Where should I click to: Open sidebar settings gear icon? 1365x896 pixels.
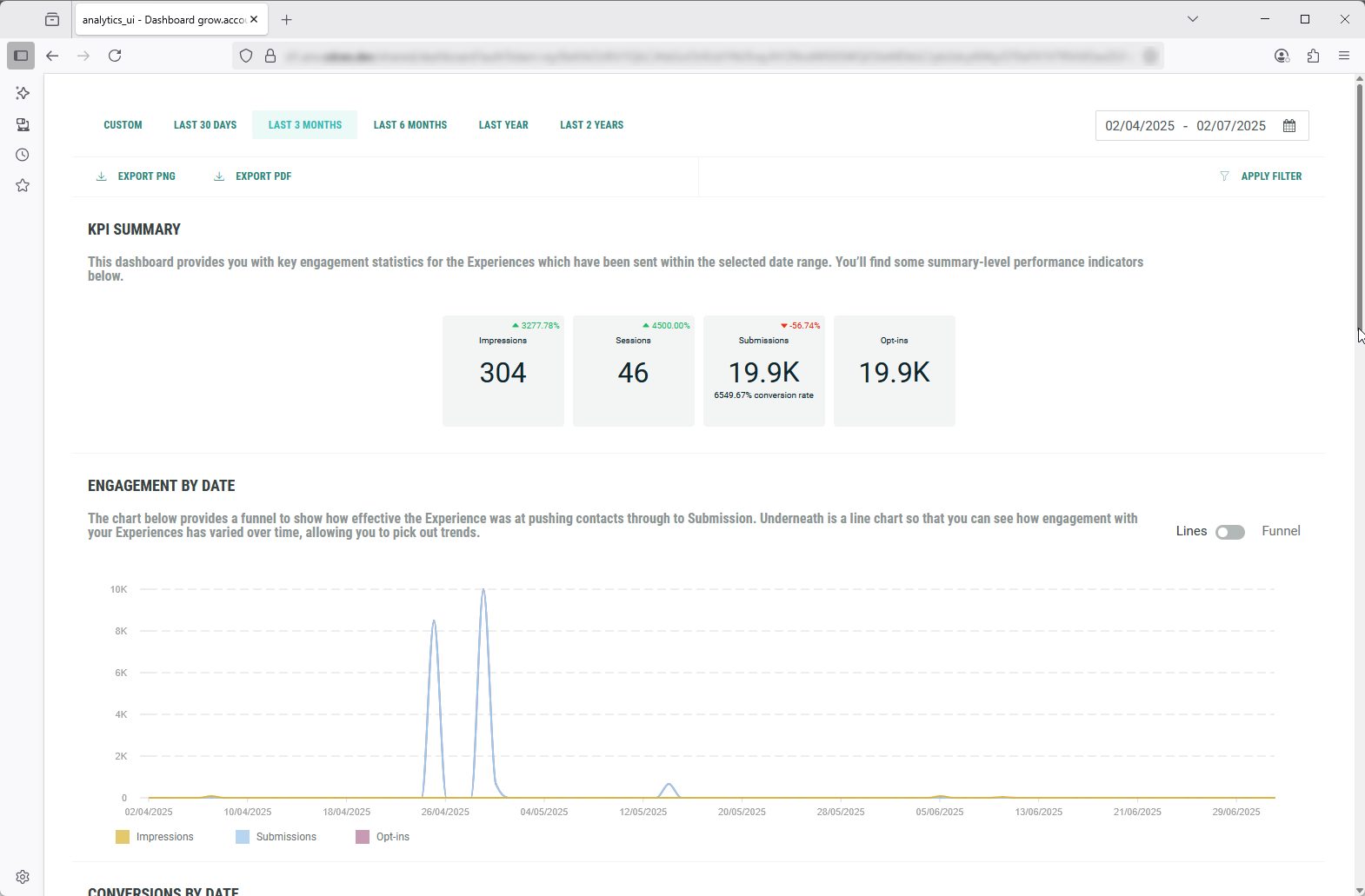[x=23, y=877]
